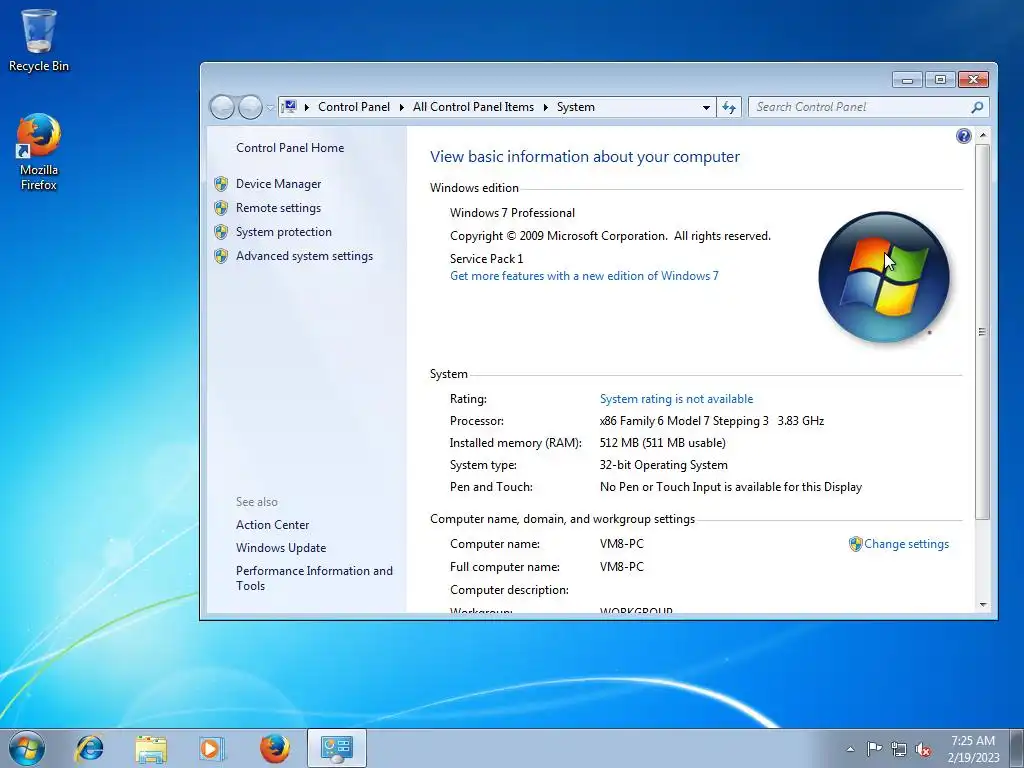
Task: Open the address bar history dropdown
Action: click(706, 108)
